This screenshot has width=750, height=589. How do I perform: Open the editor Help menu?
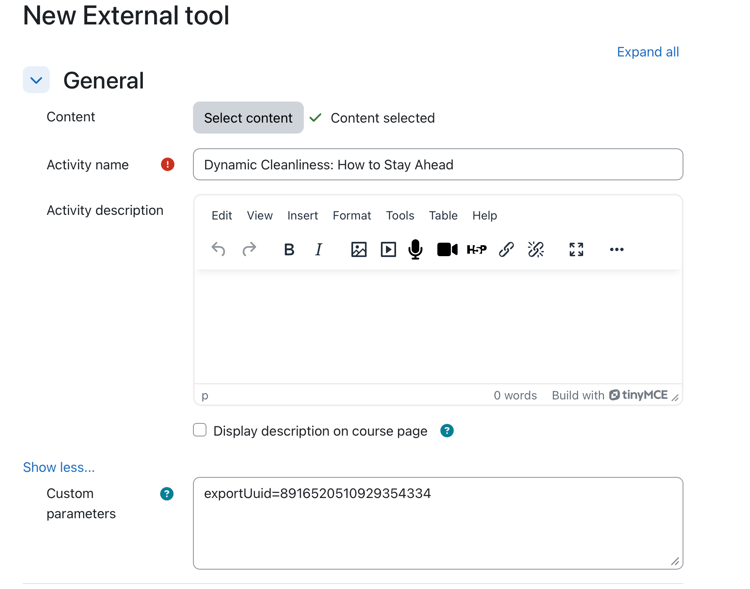pos(485,215)
